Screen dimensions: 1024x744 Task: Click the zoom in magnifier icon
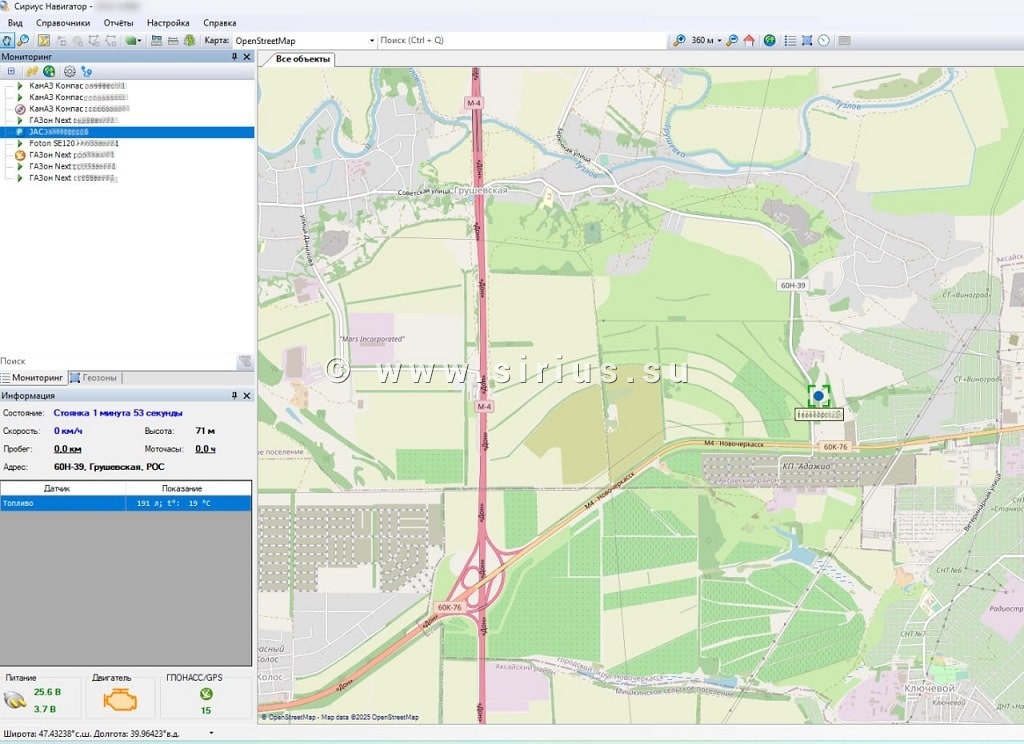[x=679, y=41]
